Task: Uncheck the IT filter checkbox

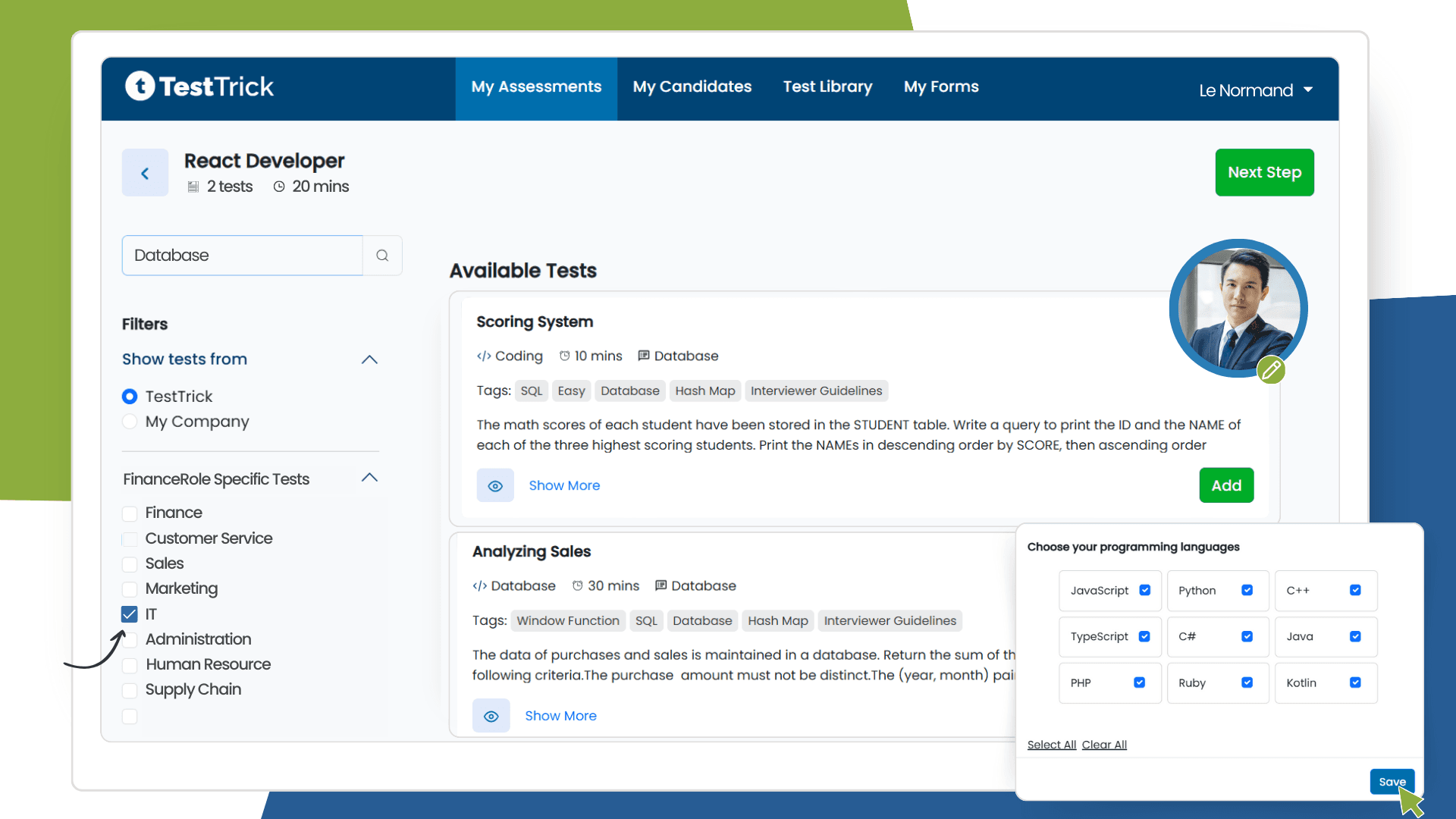Action: tap(130, 614)
